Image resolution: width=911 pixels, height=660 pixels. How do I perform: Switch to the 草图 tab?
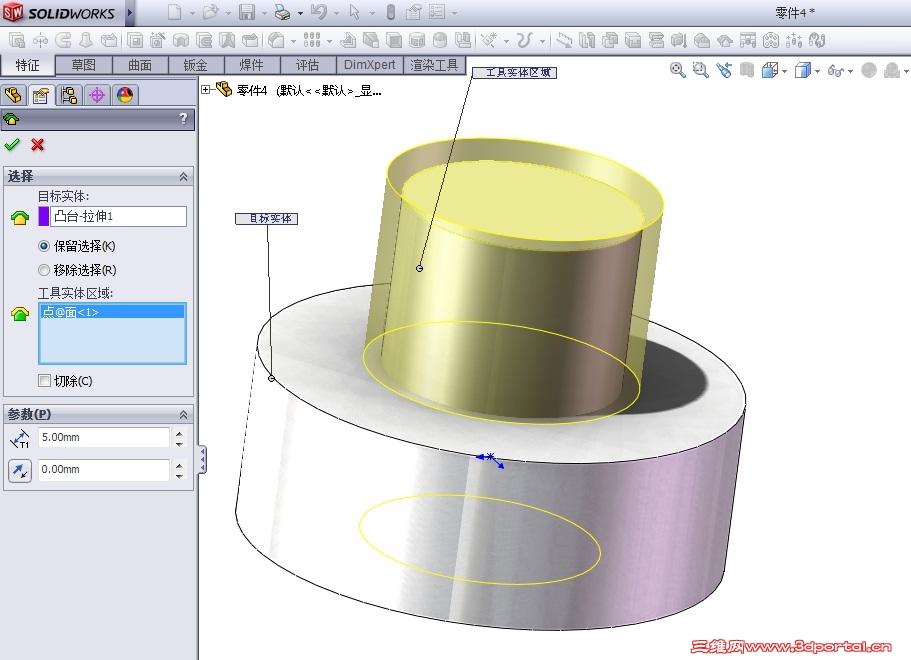[x=84, y=65]
